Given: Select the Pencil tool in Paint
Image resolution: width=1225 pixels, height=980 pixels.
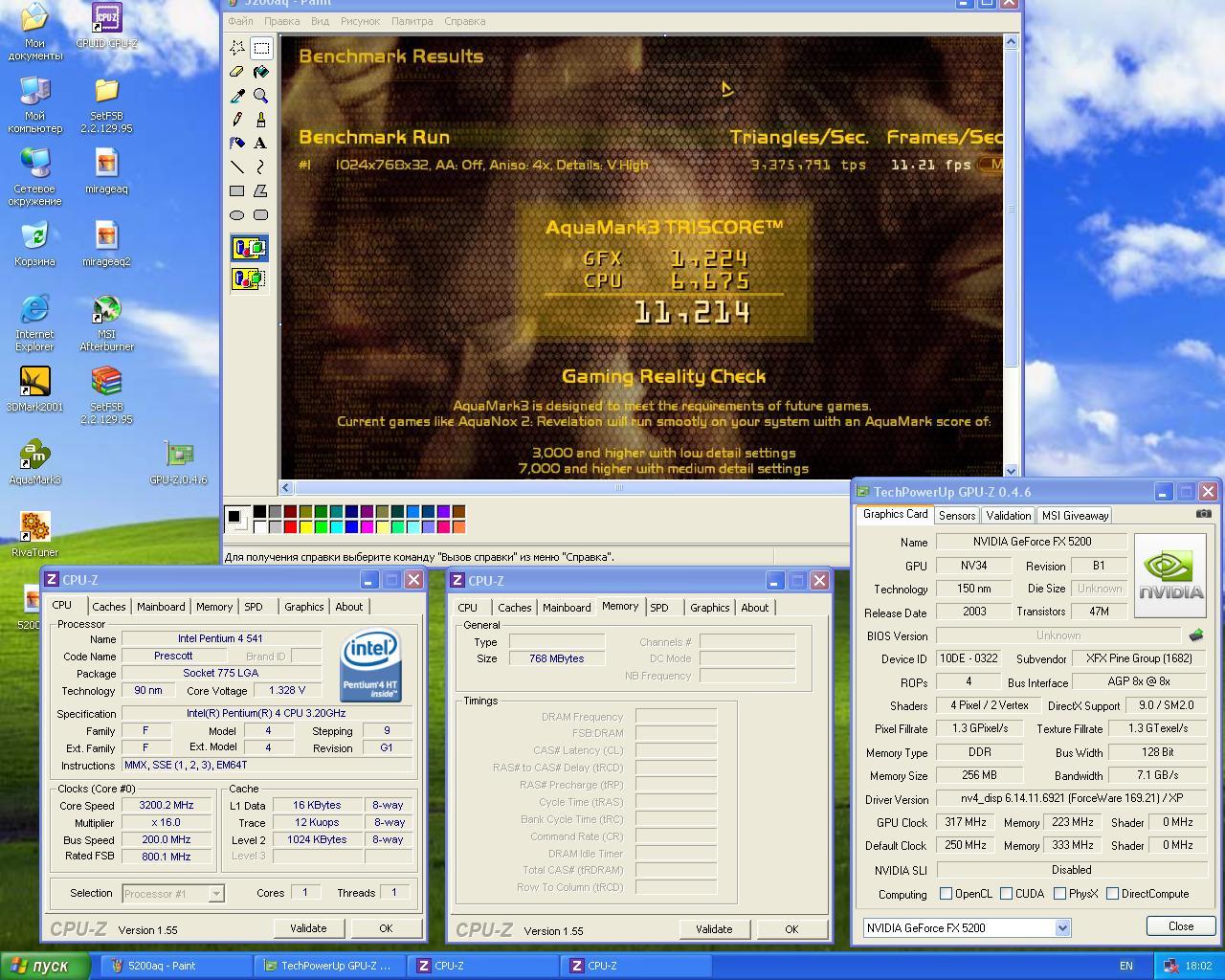Looking at the screenshot, I should click(x=237, y=120).
